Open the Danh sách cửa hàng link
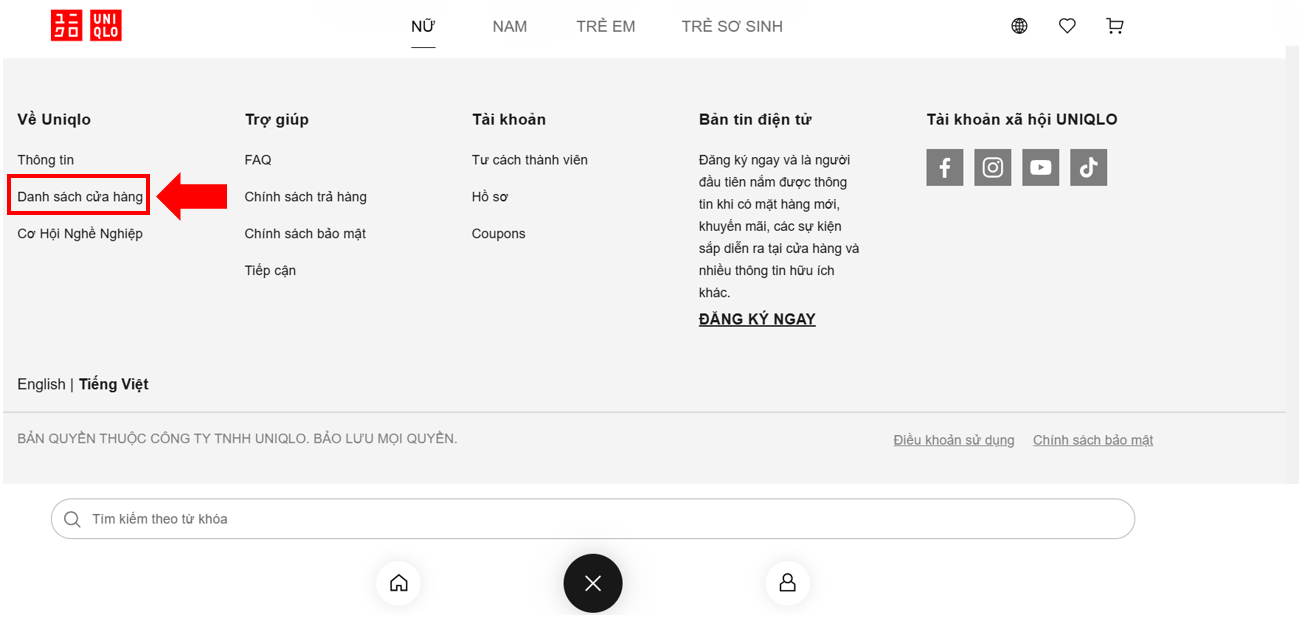Screen dimensions: 1306x620 click(x=80, y=197)
